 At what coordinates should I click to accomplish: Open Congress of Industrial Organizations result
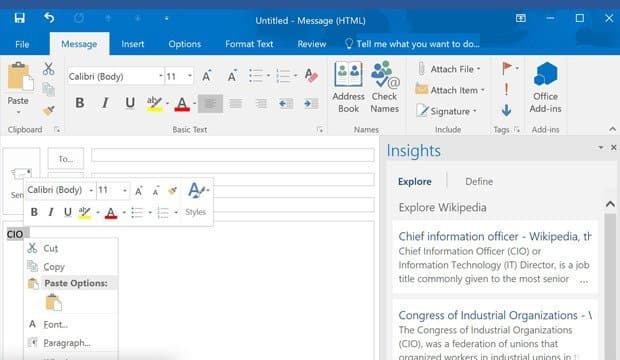point(495,315)
